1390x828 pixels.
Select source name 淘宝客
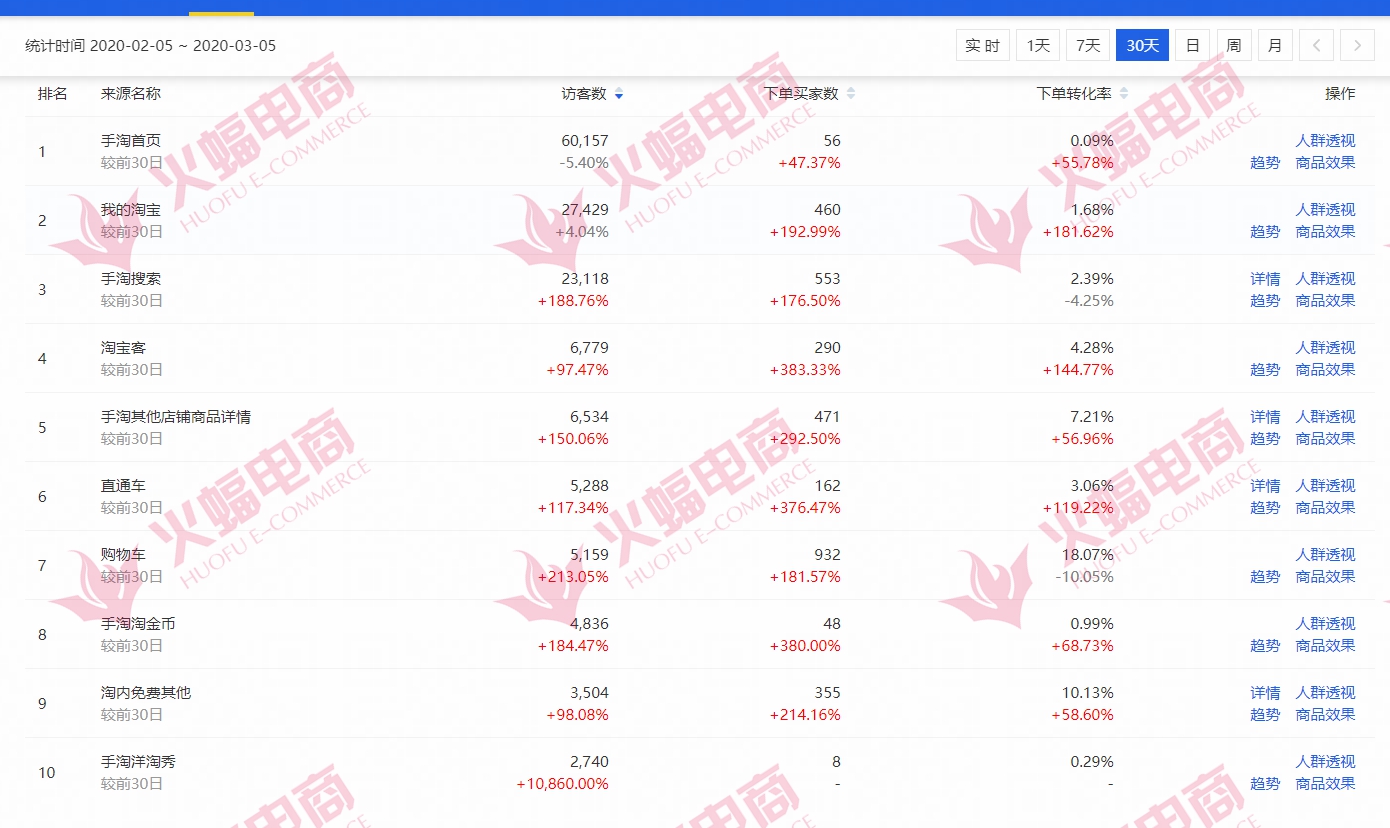coord(123,348)
